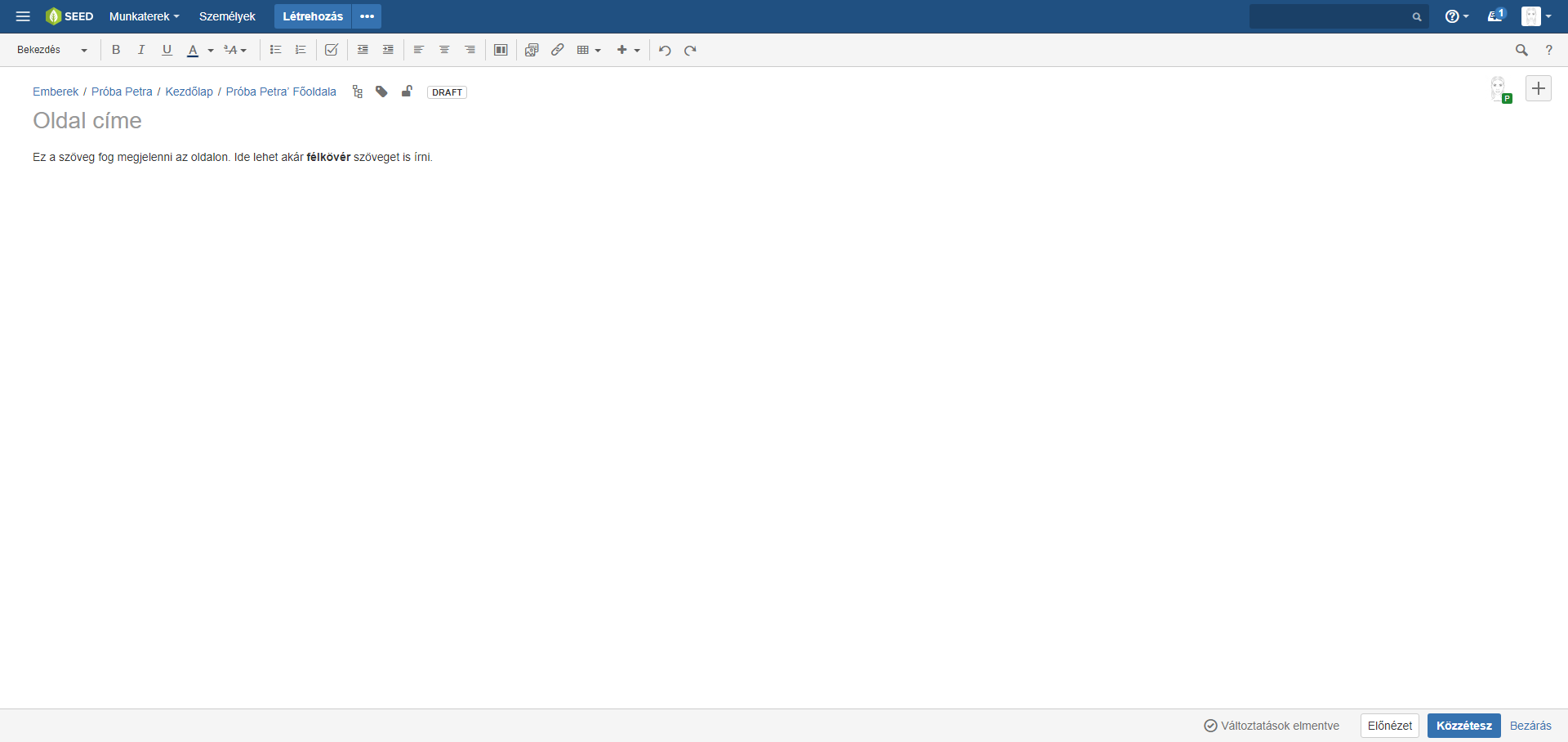This screenshot has width=1568, height=742.
Task: Click the insert link icon
Action: tap(557, 50)
